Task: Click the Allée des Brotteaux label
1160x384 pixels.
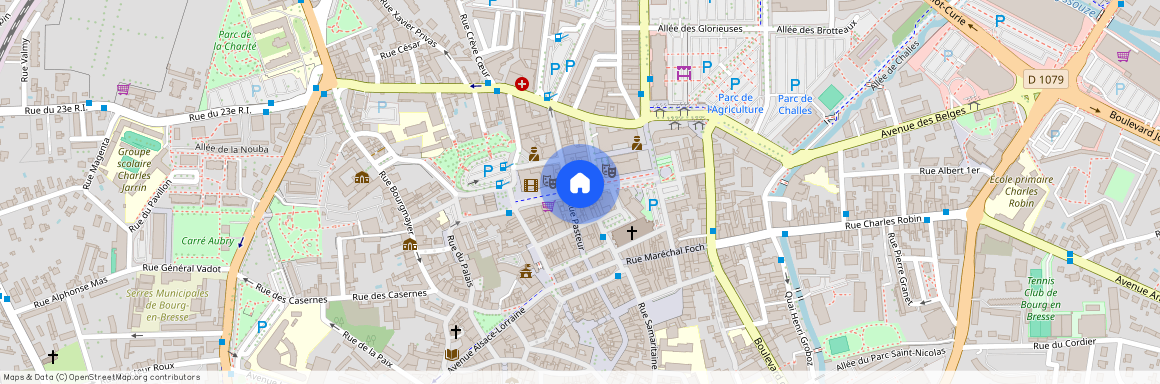Action: [817, 30]
